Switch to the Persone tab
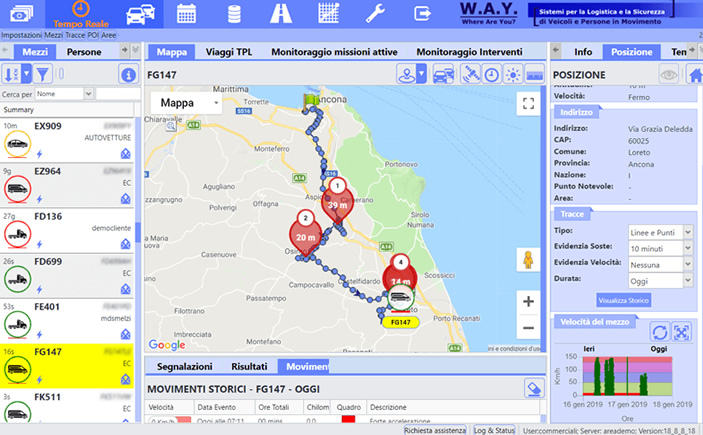Viewport: 703px width, 435px height. point(84,52)
